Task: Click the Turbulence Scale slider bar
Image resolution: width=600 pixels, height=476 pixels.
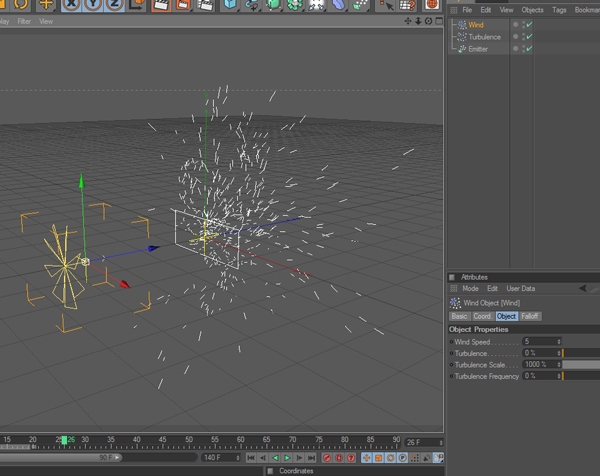Action: coord(579,365)
